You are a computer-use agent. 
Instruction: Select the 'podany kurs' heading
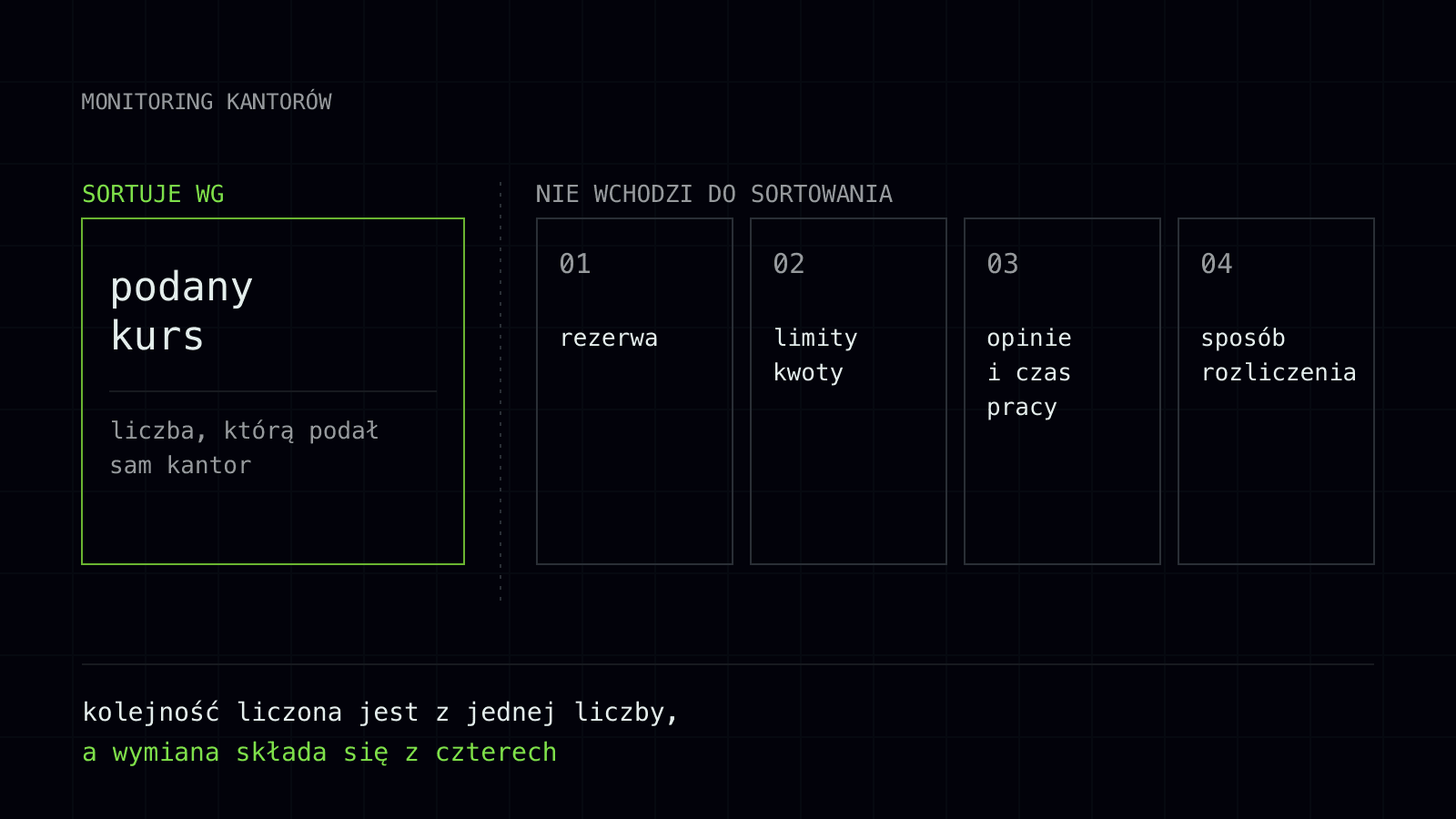[182, 311]
